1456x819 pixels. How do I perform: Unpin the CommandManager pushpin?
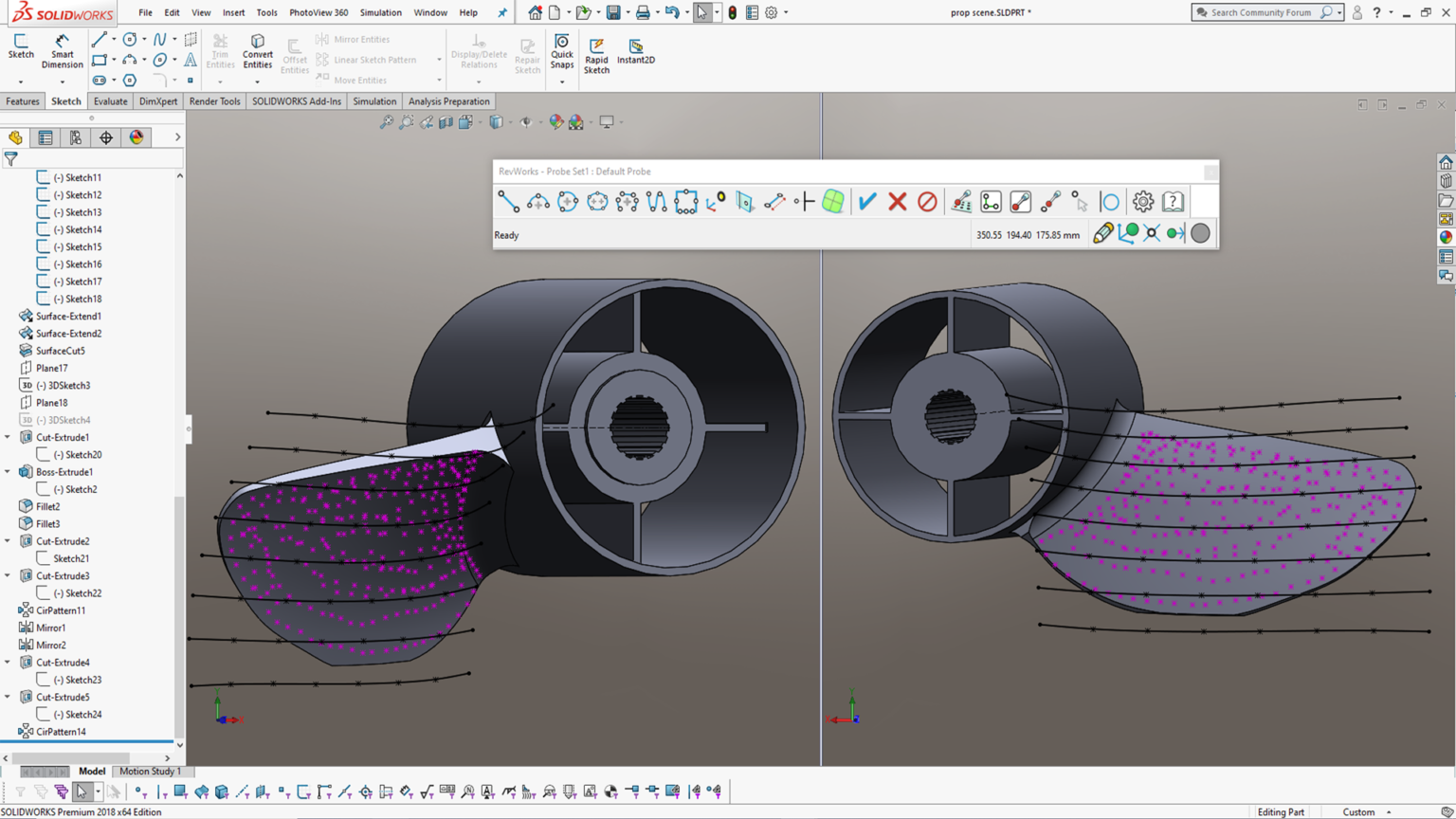[x=501, y=12]
